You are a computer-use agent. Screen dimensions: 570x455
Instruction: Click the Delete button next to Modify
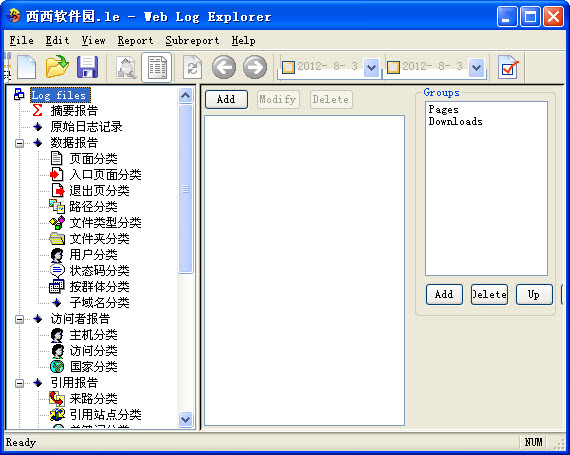click(x=331, y=99)
